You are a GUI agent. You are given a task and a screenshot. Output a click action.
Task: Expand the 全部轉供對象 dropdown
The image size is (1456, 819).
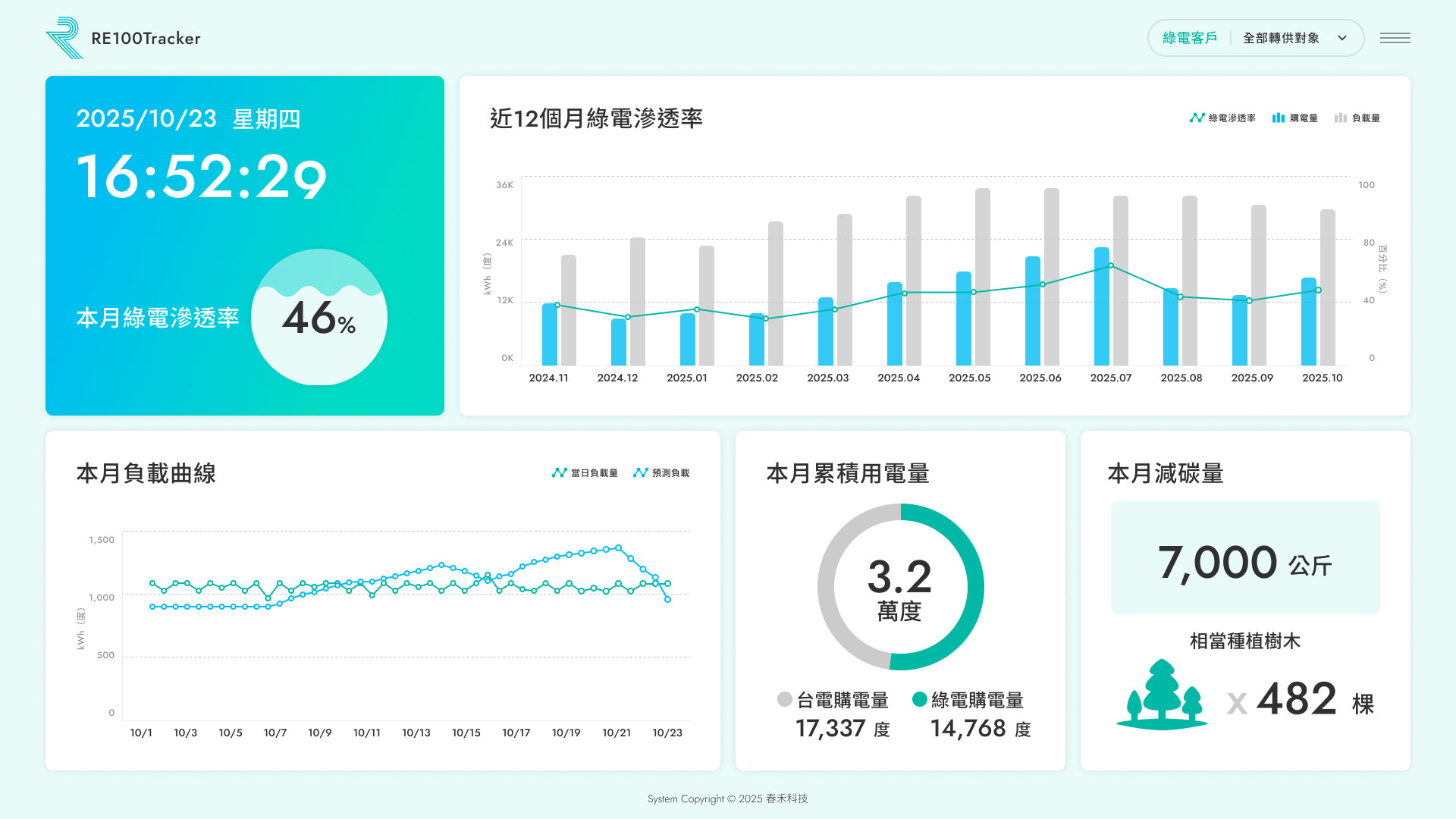click(x=1281, y=38)
